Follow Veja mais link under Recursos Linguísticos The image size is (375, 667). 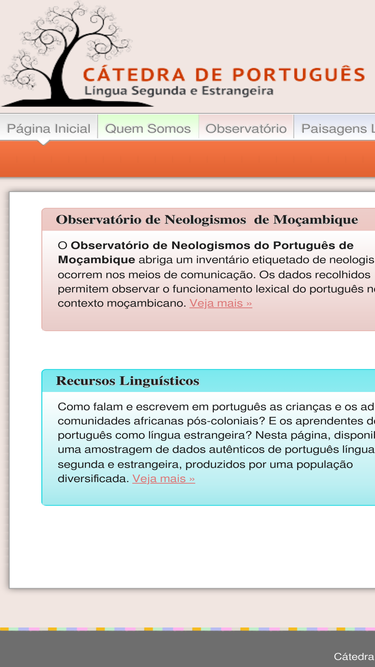point(164,479)
